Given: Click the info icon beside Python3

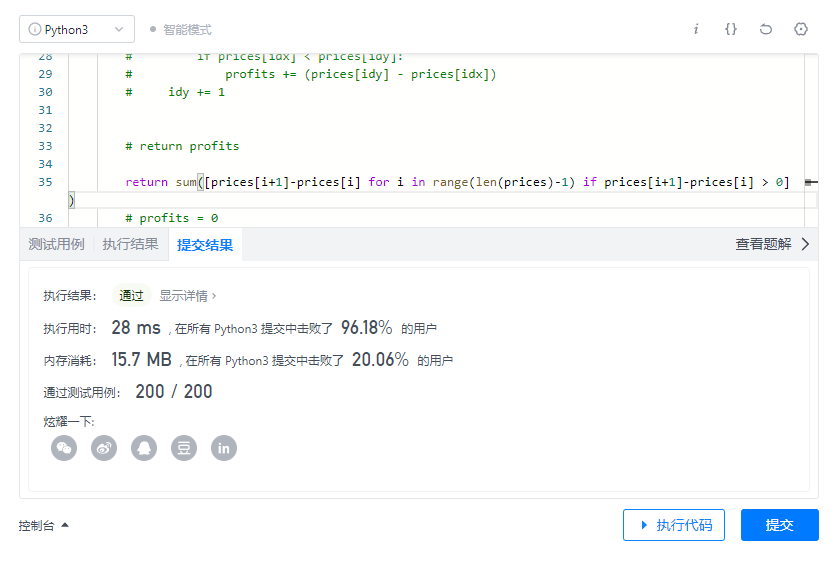Looking at the screenshot, I should click(x=35, y=29).
